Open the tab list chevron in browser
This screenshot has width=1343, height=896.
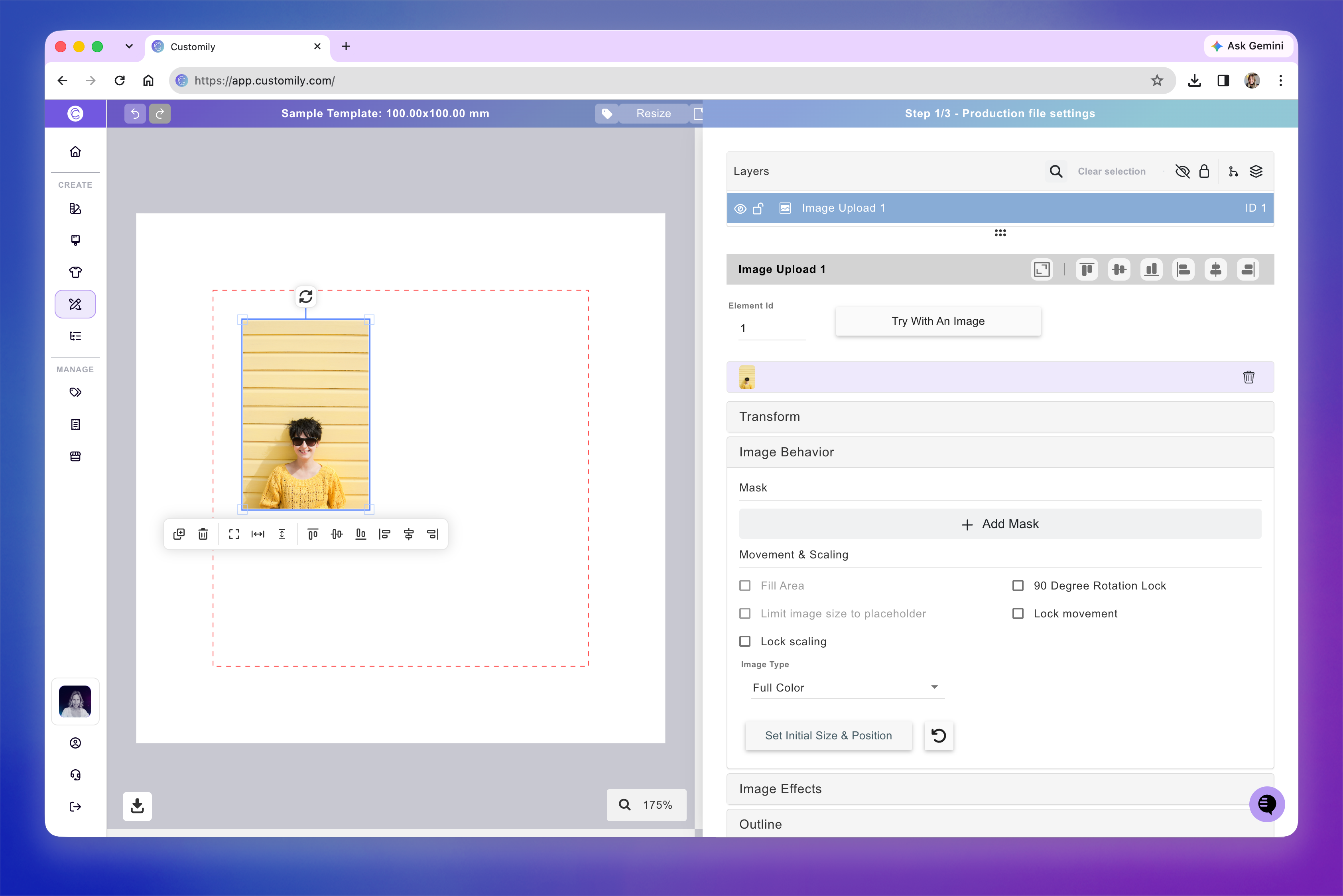click(x=129, y=46)
